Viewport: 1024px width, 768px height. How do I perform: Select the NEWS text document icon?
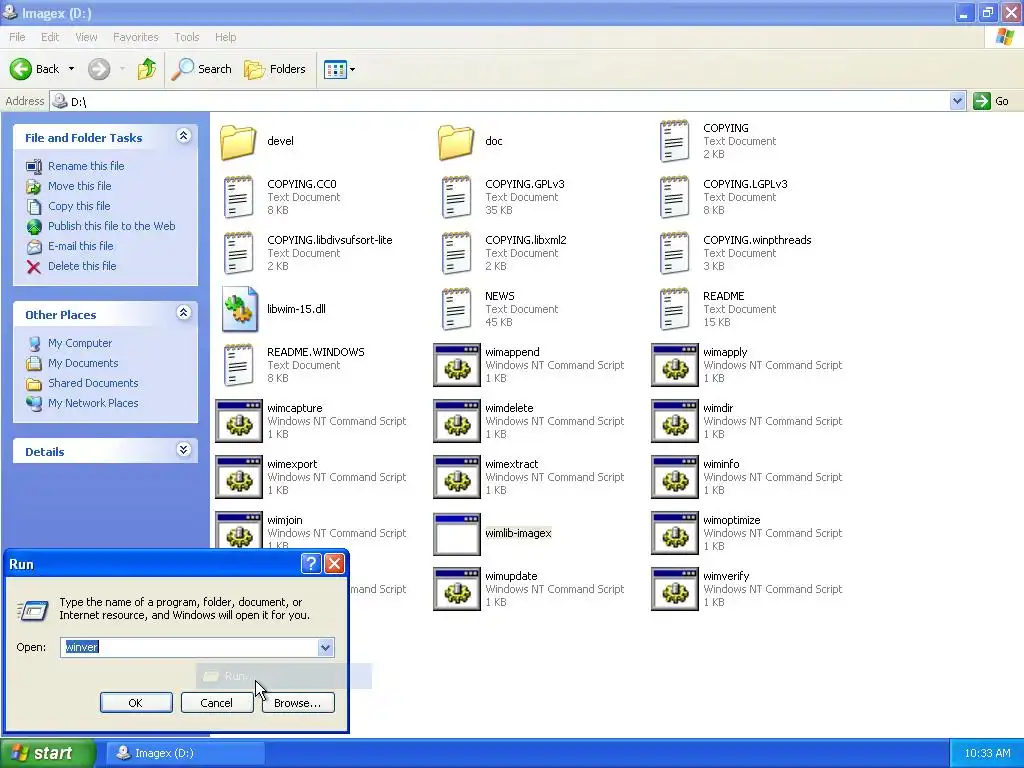tap(456, 310)
